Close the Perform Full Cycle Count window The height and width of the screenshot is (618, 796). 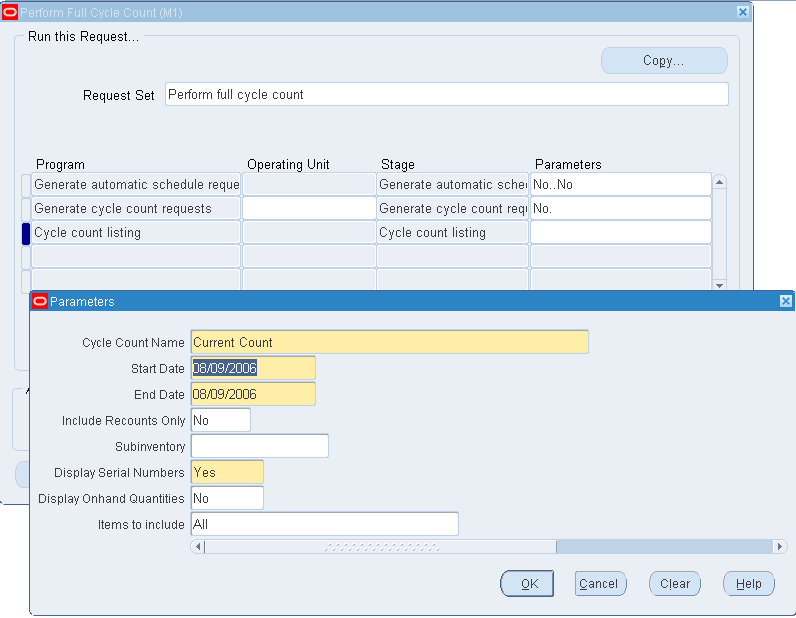tap(742, 12)
